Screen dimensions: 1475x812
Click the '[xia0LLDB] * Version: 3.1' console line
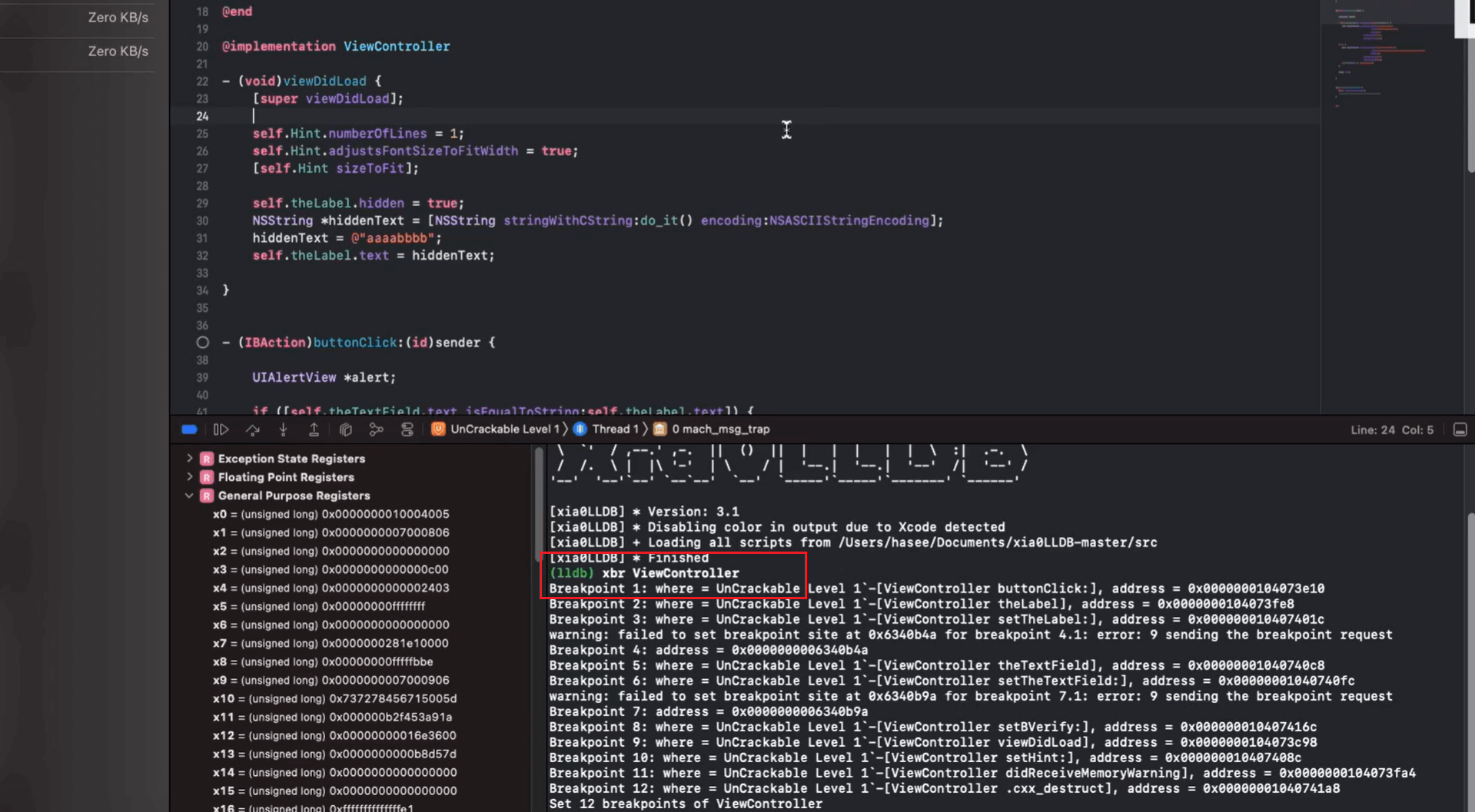pyautogui.click(x=644, y=512)
